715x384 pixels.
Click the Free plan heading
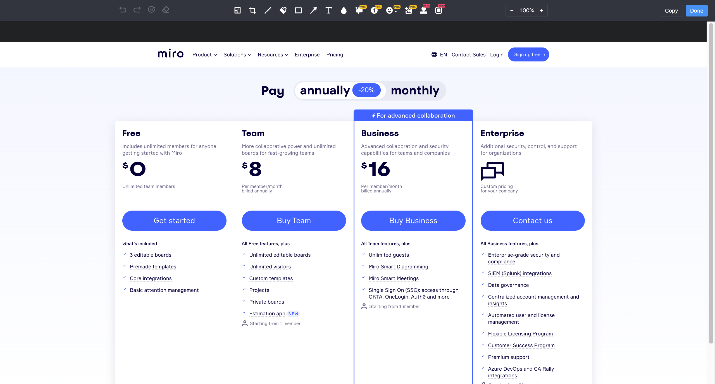click(131, 133)
